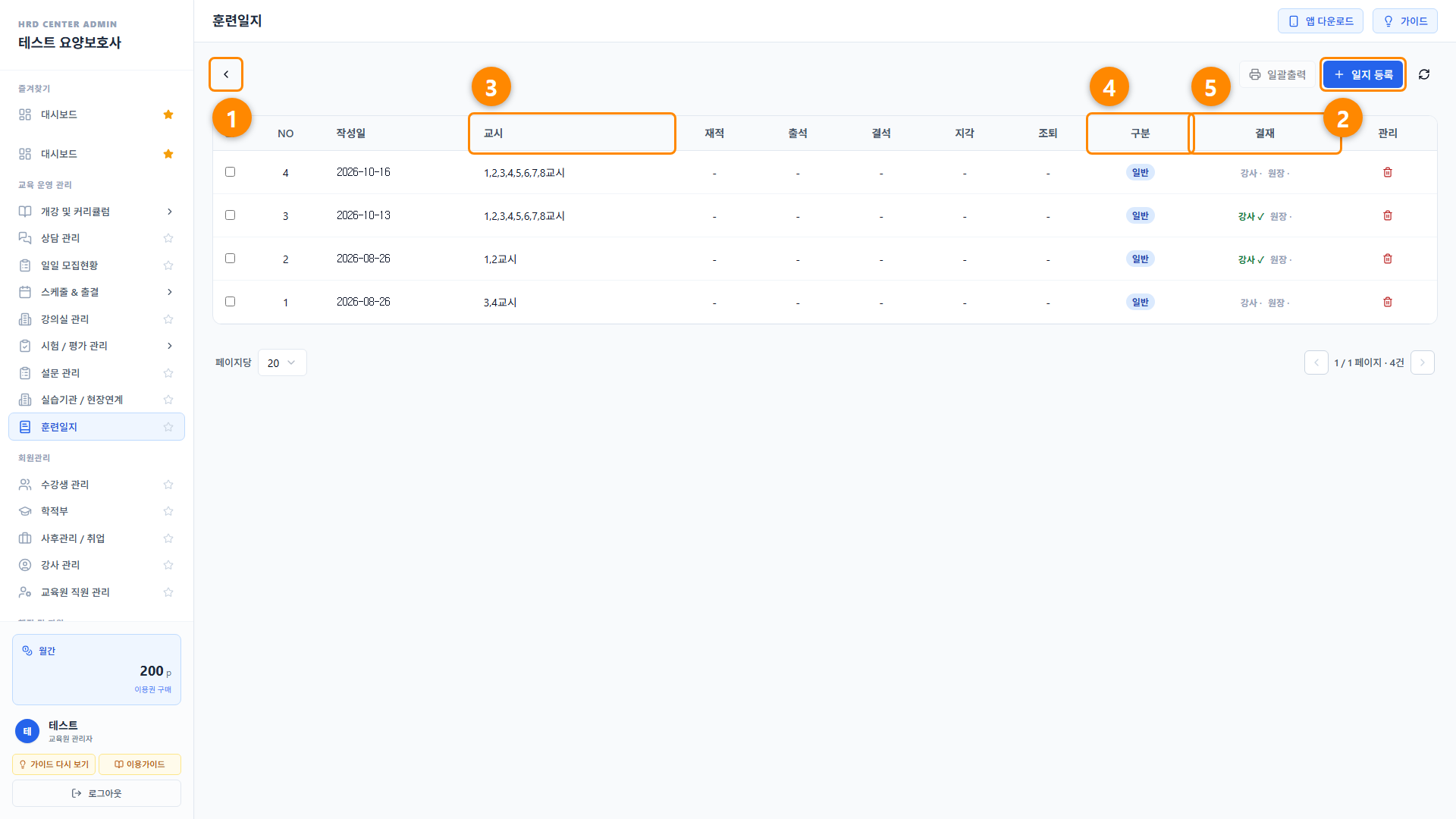The height and width of the screenshot is (819, 1456).
Task: Favorite star for 훈련일지 menu
Action: coord(168,427)
